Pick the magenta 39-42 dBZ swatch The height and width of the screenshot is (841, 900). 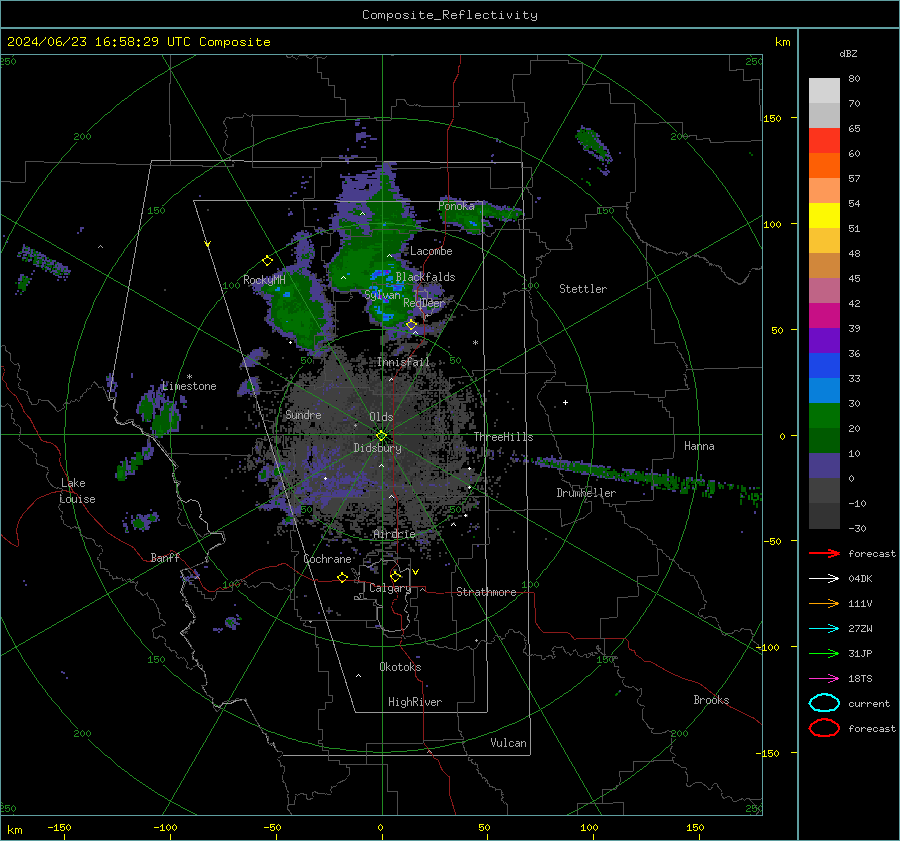(x=824, y=316)
